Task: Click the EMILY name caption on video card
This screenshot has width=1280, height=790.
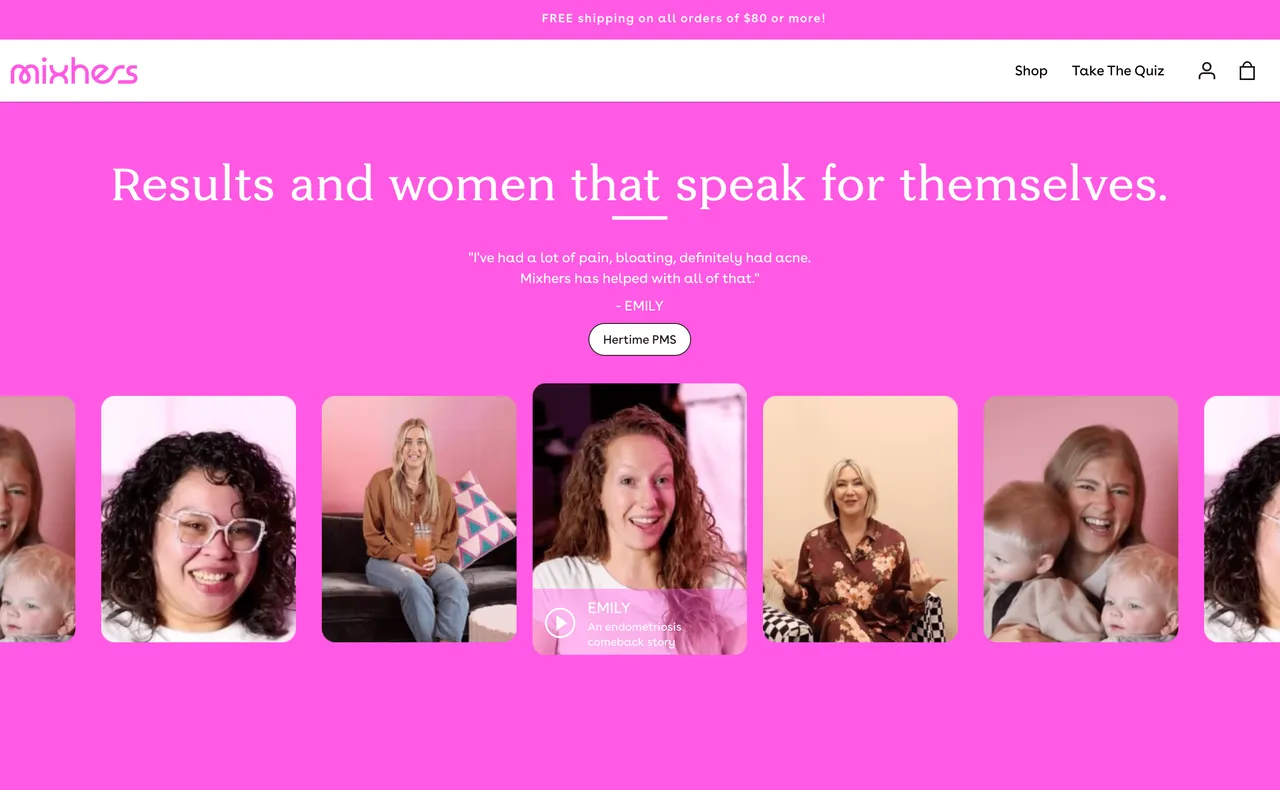Action: click(x=609, y=608)
